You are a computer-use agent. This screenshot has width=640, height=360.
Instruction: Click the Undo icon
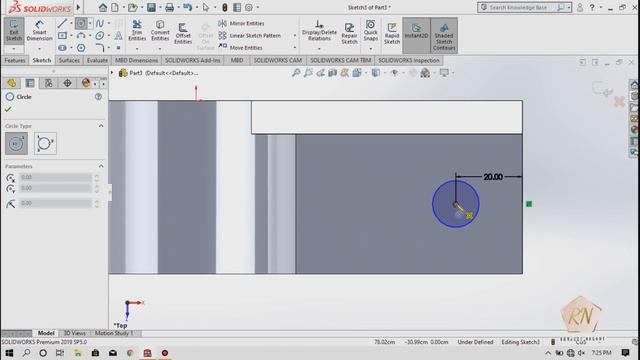(x=187, y=7)
